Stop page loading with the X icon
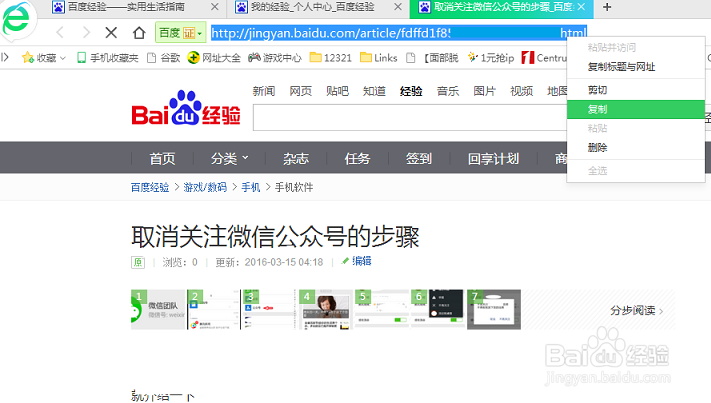This screenshot has height=403, width=711. (x=111, y=33)
